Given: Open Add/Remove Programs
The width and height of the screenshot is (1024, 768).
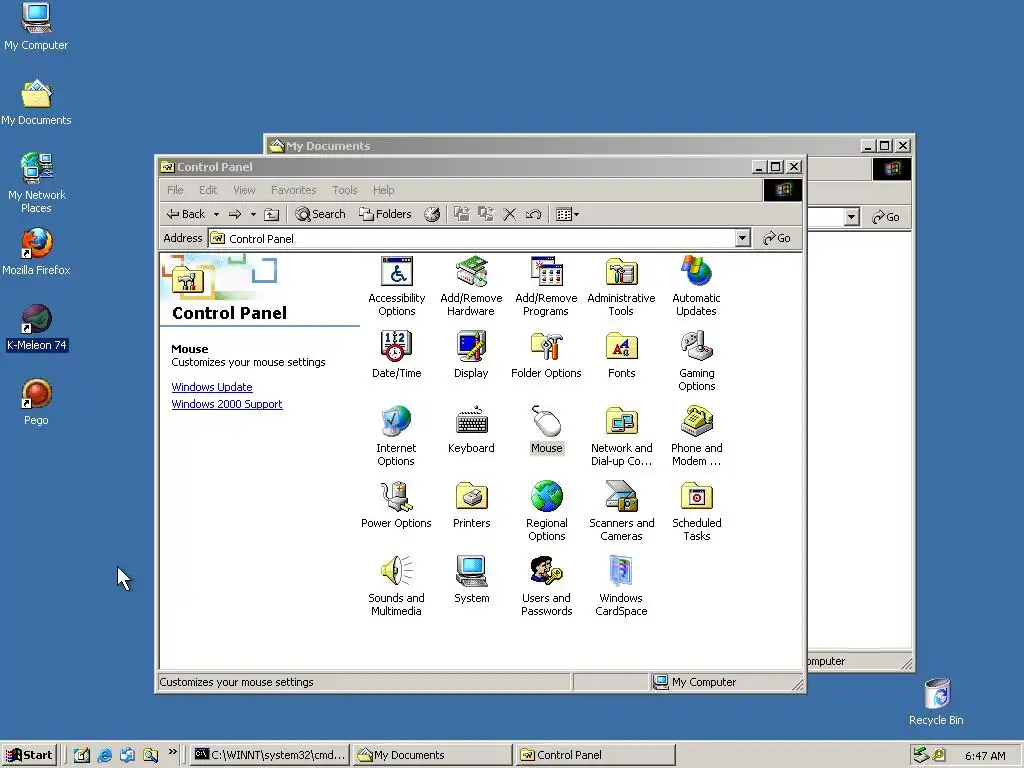Looking at the screenshot, I should coord(546,286).
